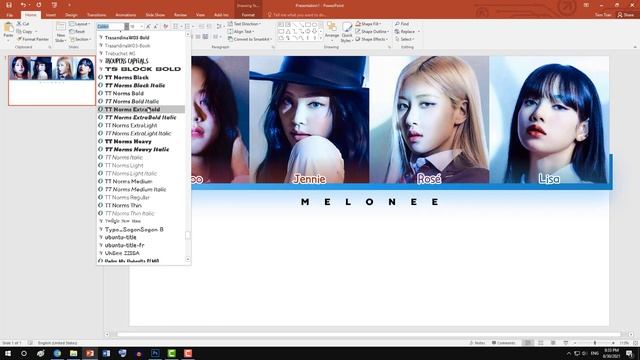Open the Select dropdown in Editing

point(405,39)
